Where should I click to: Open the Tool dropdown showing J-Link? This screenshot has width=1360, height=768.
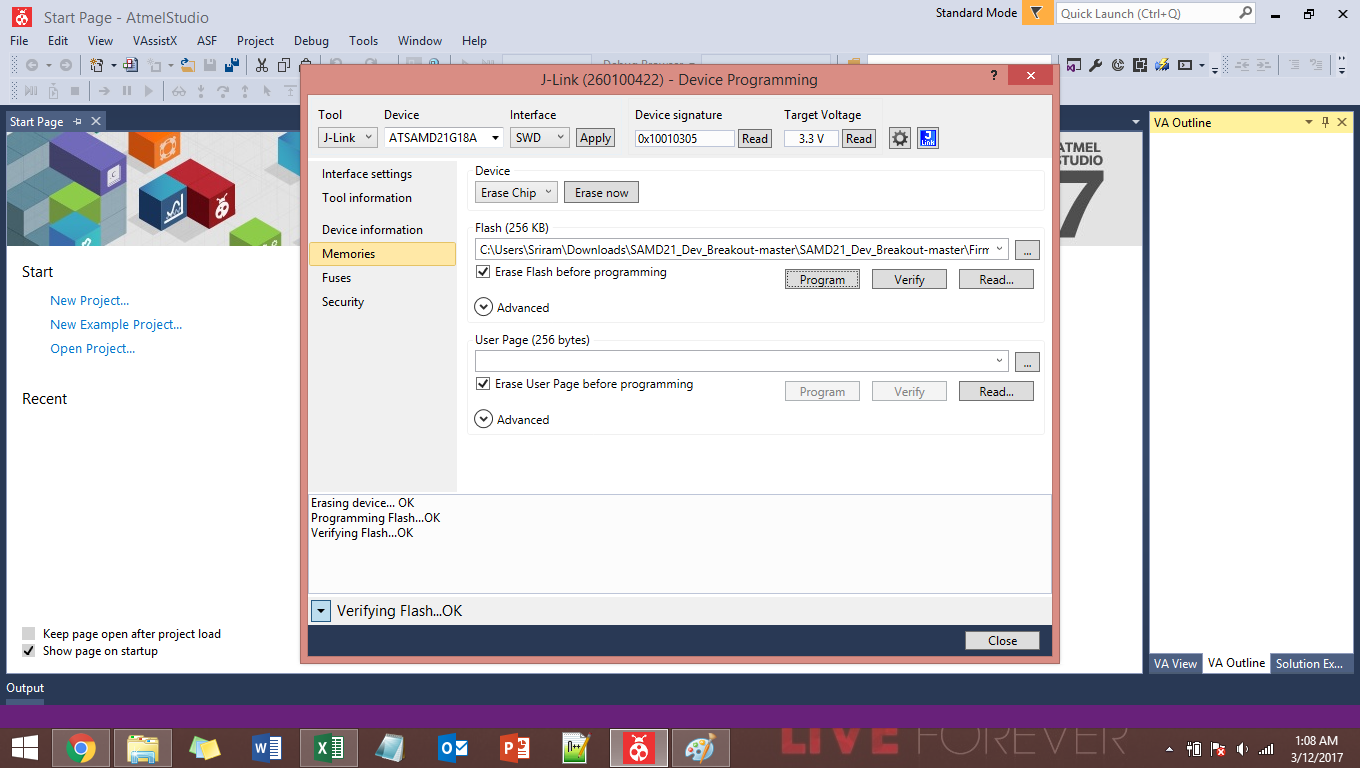347,138
